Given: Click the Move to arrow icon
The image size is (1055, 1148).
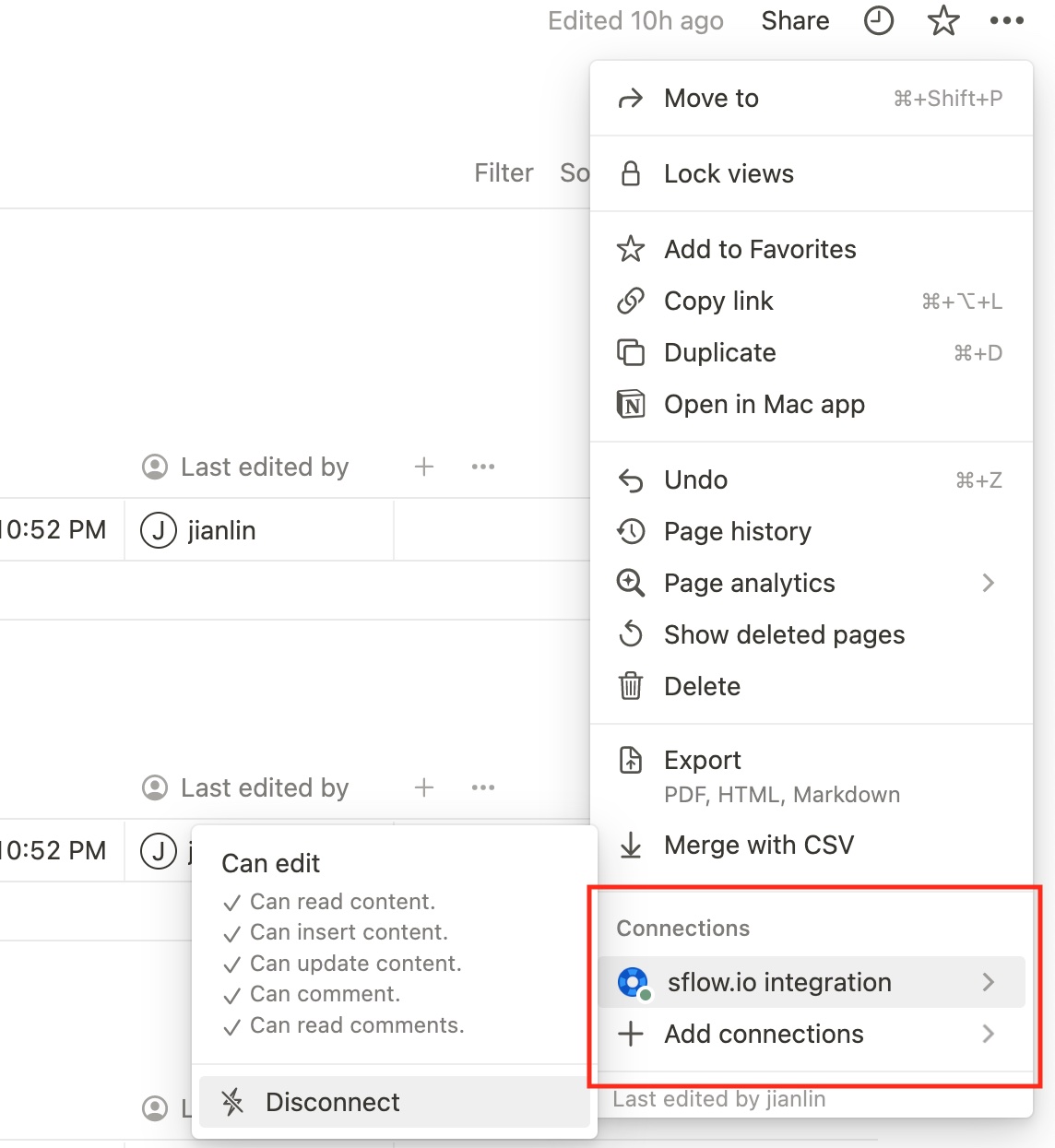Looking at the screenshot, I should (631, 98).
